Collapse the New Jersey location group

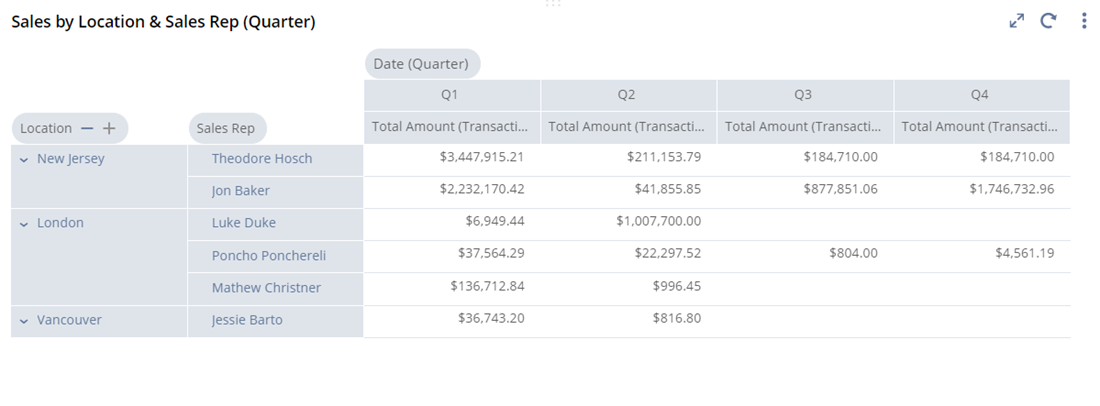point(24,159)
